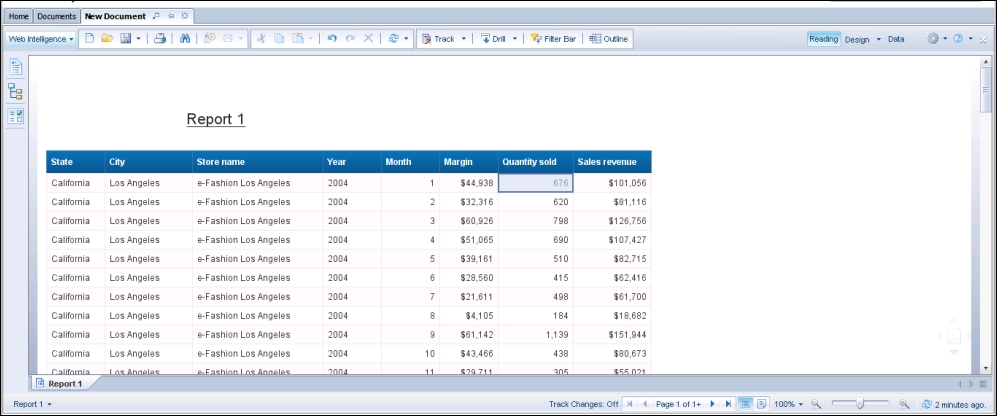This screenshot has width=997, height=416.
Task: Open the Help question mark icon
Action: pos(958,39)
